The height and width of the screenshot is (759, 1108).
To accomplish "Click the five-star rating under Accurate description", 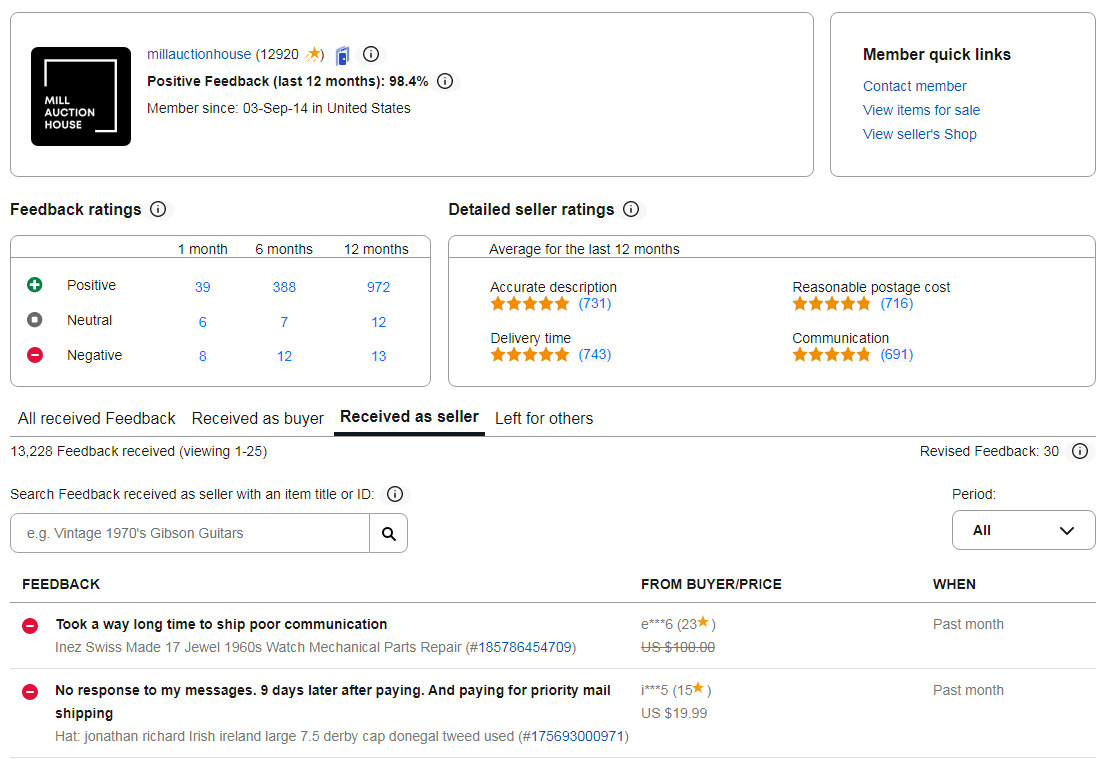I will 529,303.
